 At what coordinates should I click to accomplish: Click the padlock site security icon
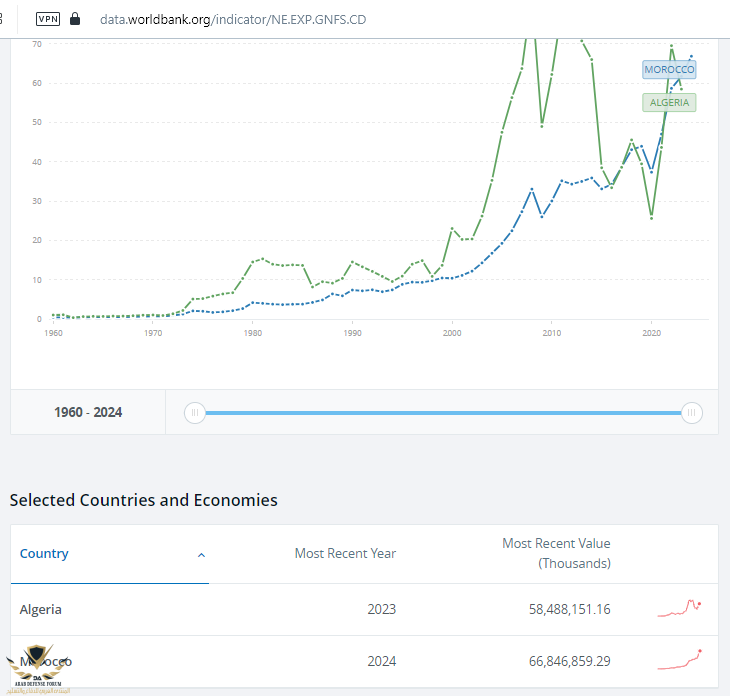click(x=75, y=18)
